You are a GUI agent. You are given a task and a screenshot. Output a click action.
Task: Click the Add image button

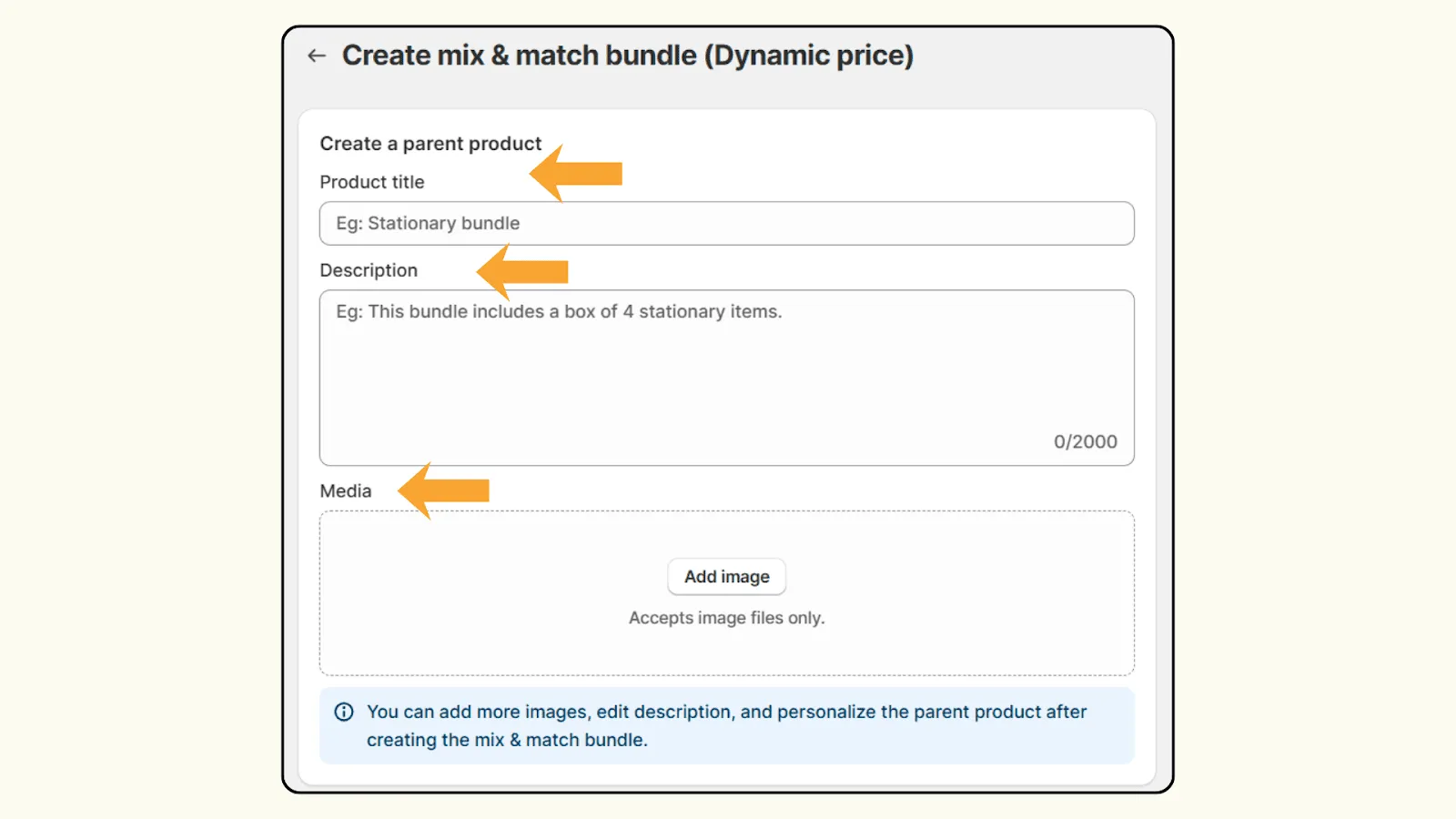coord(725,576)
